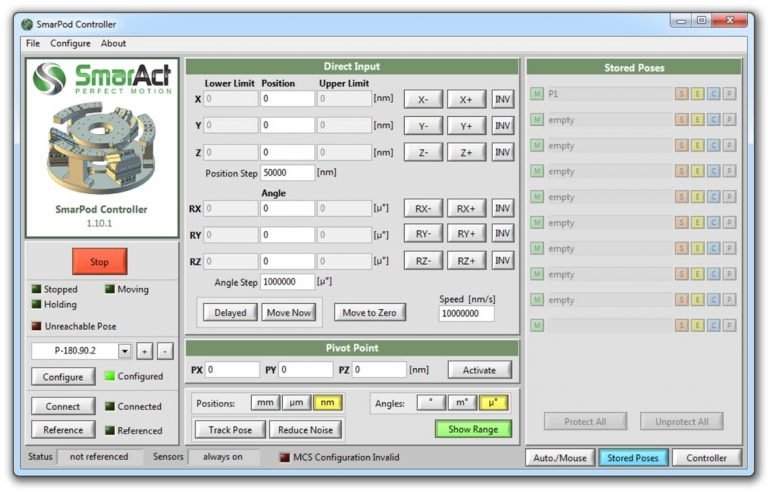This screenshot has height=492, width=768.
Task: Select micro-degrees as the angle unit
Action: tap(493, 403)
